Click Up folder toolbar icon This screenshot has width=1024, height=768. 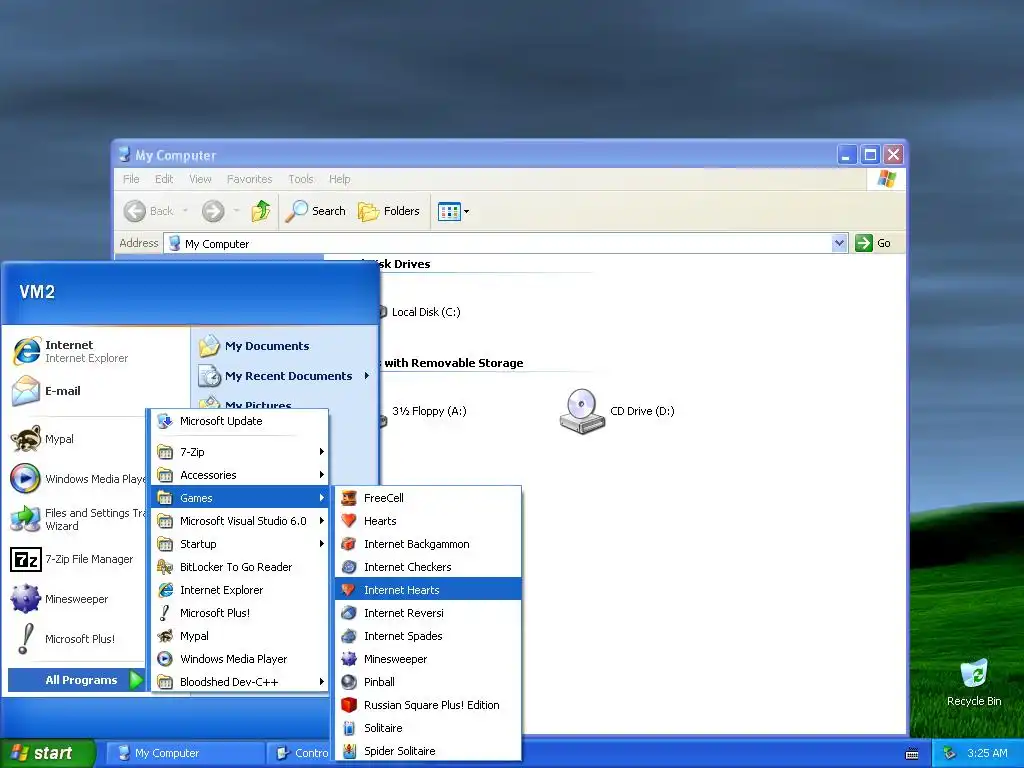coord(261,211)
